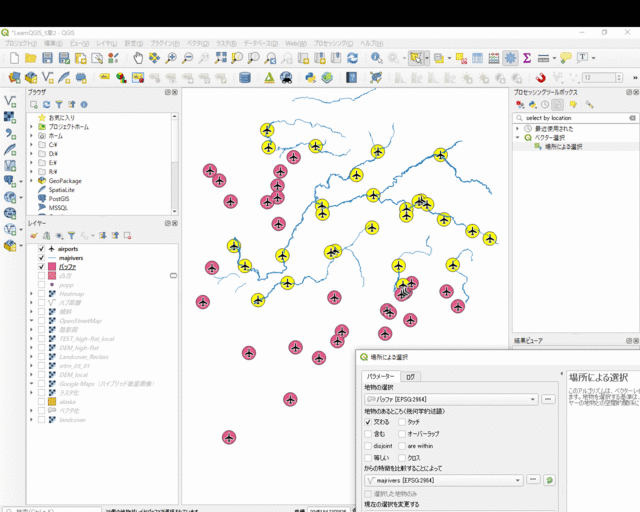Open the attribute table icon in the toolbar
The image size is (640, 512).
coord(477,58)
